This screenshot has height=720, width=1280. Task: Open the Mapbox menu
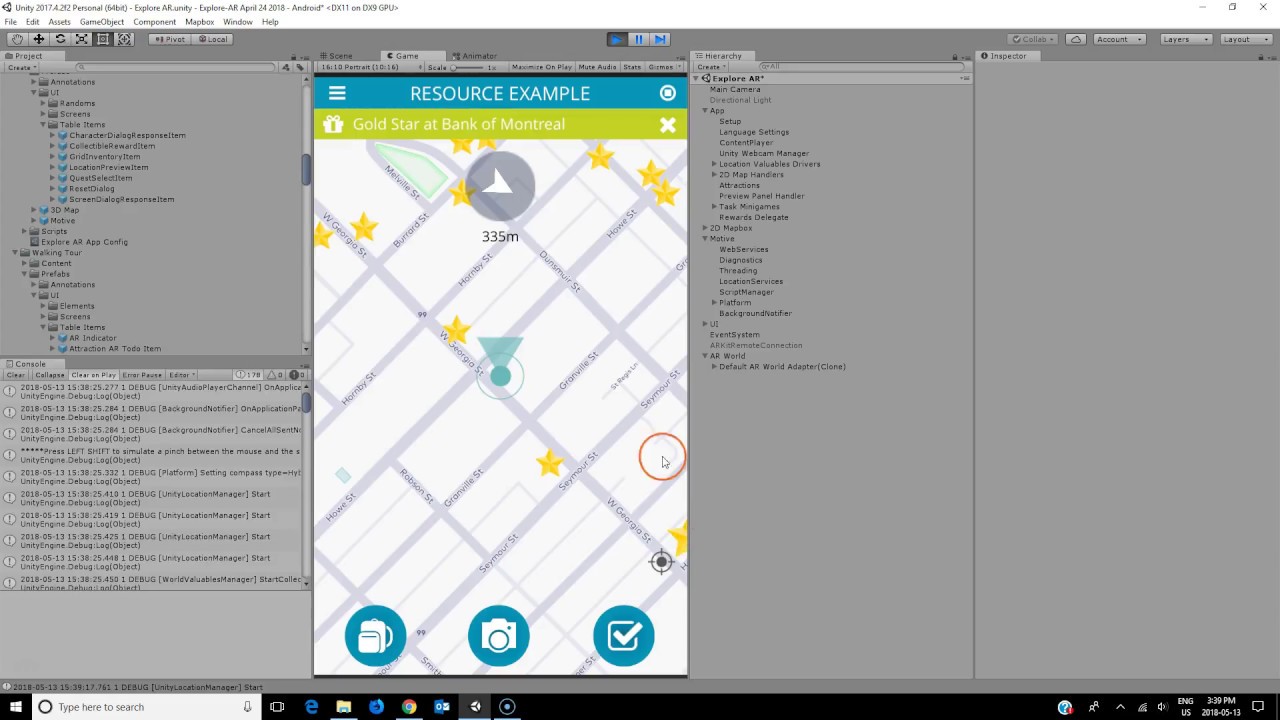199,21
